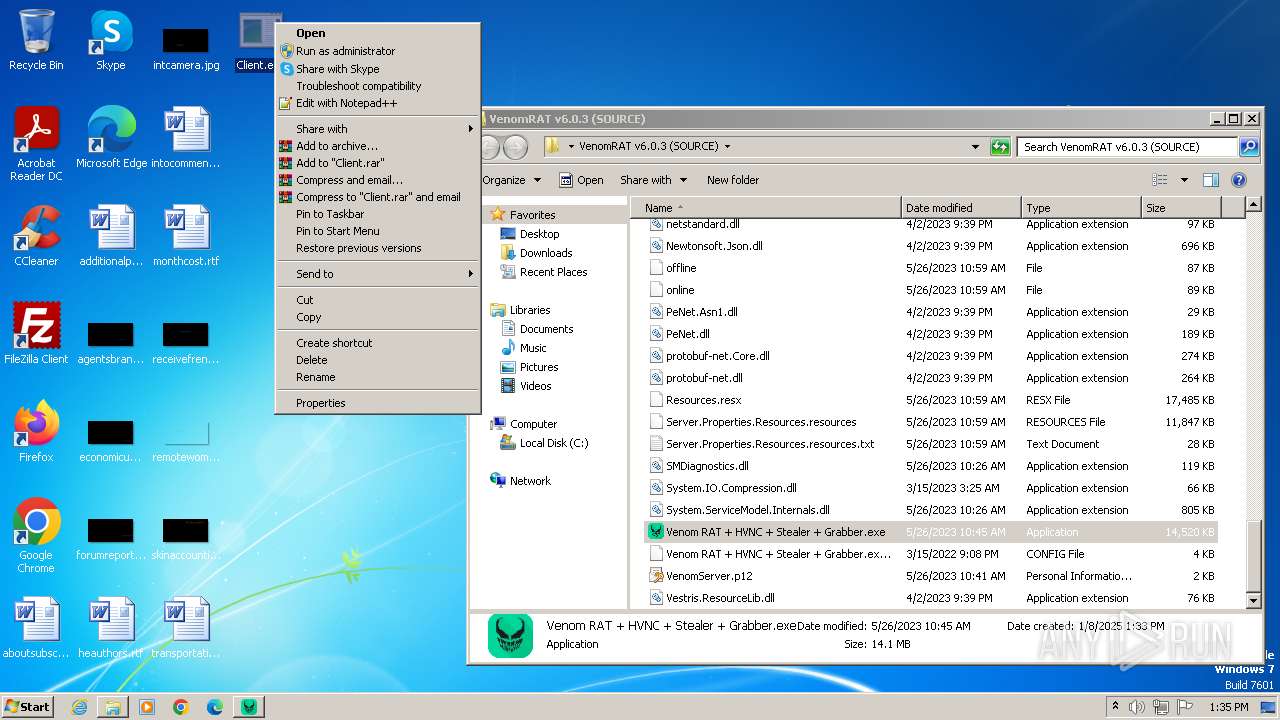1280x720 pixels.
Task: Open the Skype desktop shortcut
Action: pos(111,41)
